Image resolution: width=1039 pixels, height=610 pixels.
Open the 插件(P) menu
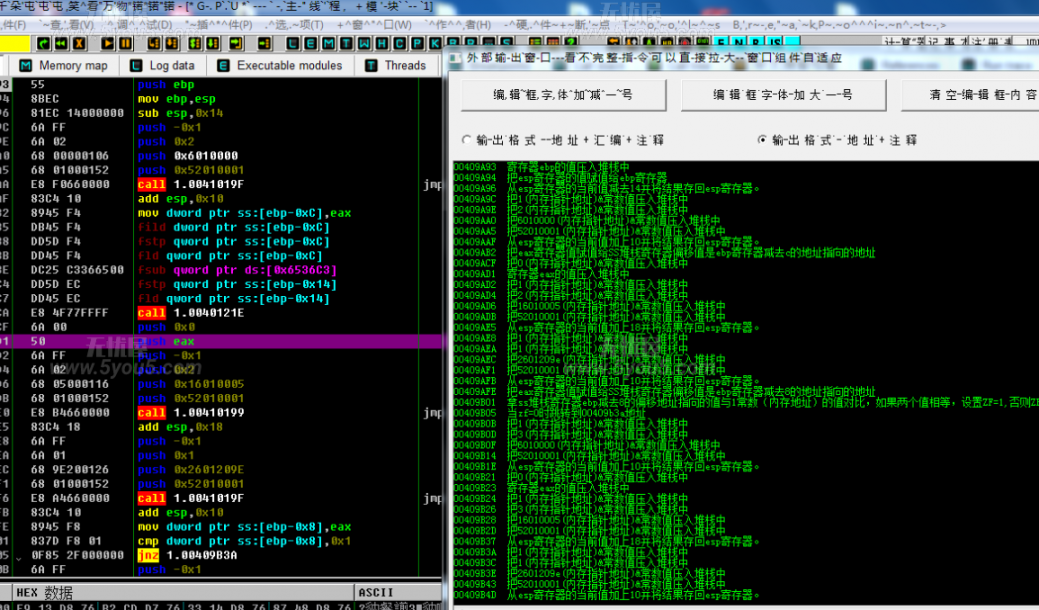click(x=219, y=25)
